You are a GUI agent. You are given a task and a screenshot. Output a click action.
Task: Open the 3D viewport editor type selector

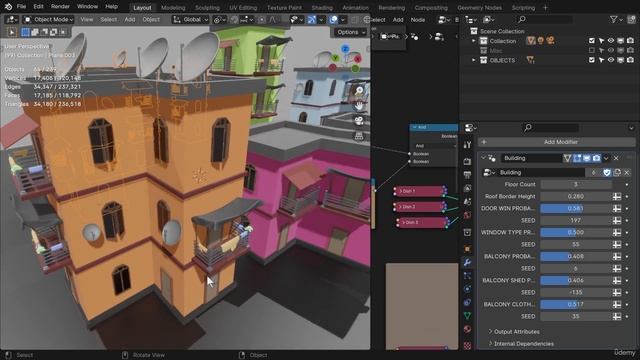point(11,19)
